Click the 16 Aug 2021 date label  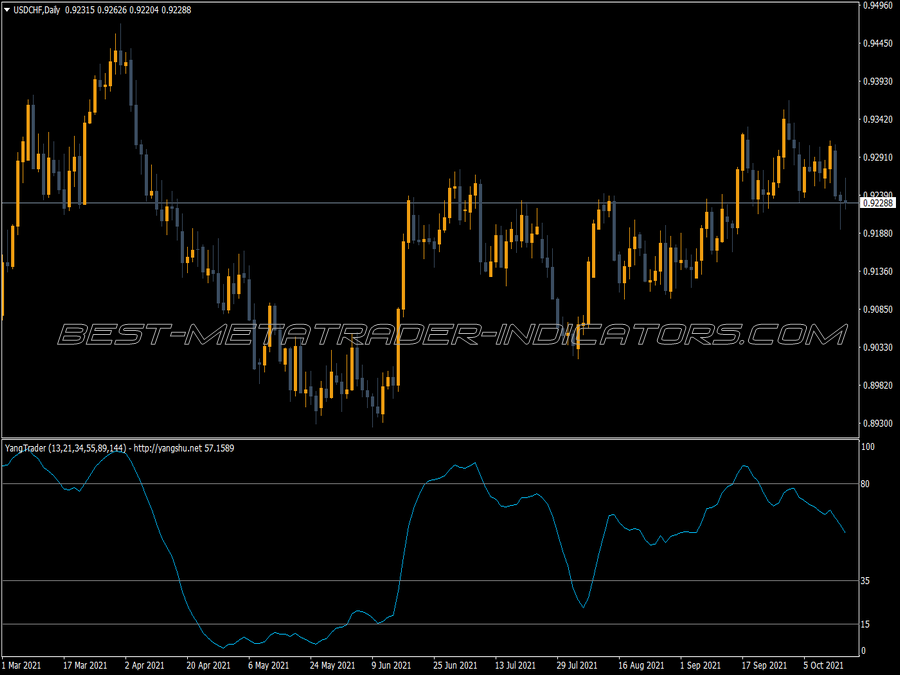[x=641, y=666]
